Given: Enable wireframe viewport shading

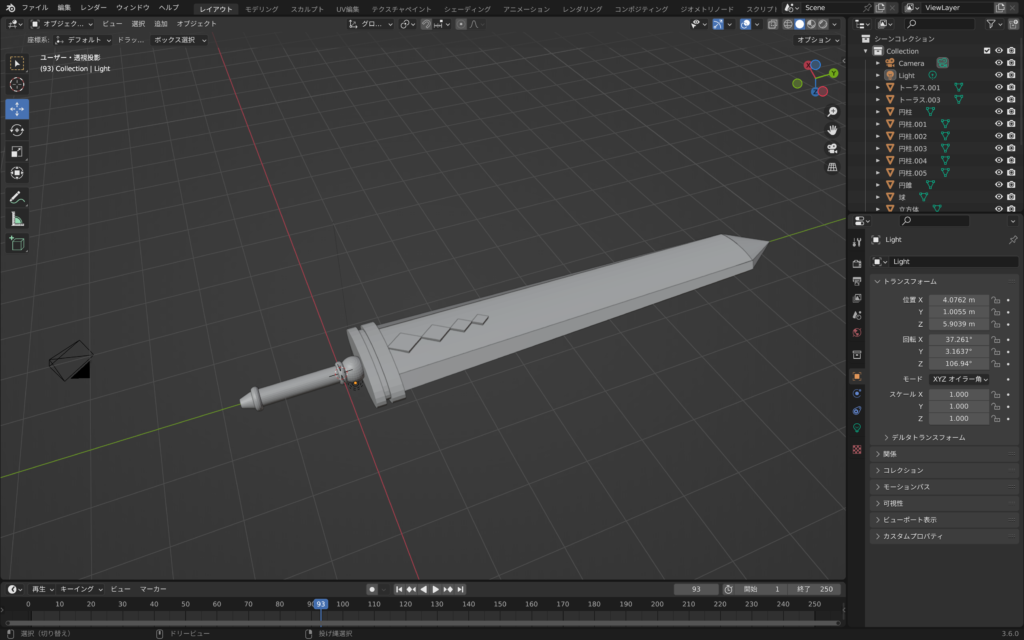Looking at the screenshot, I should [788, 24].
